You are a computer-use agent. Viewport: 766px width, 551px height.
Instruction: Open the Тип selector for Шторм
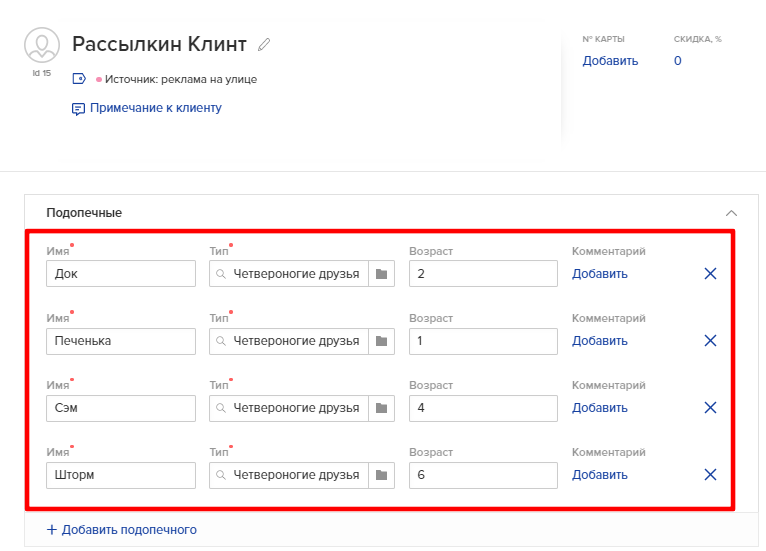tap(289, 475)
